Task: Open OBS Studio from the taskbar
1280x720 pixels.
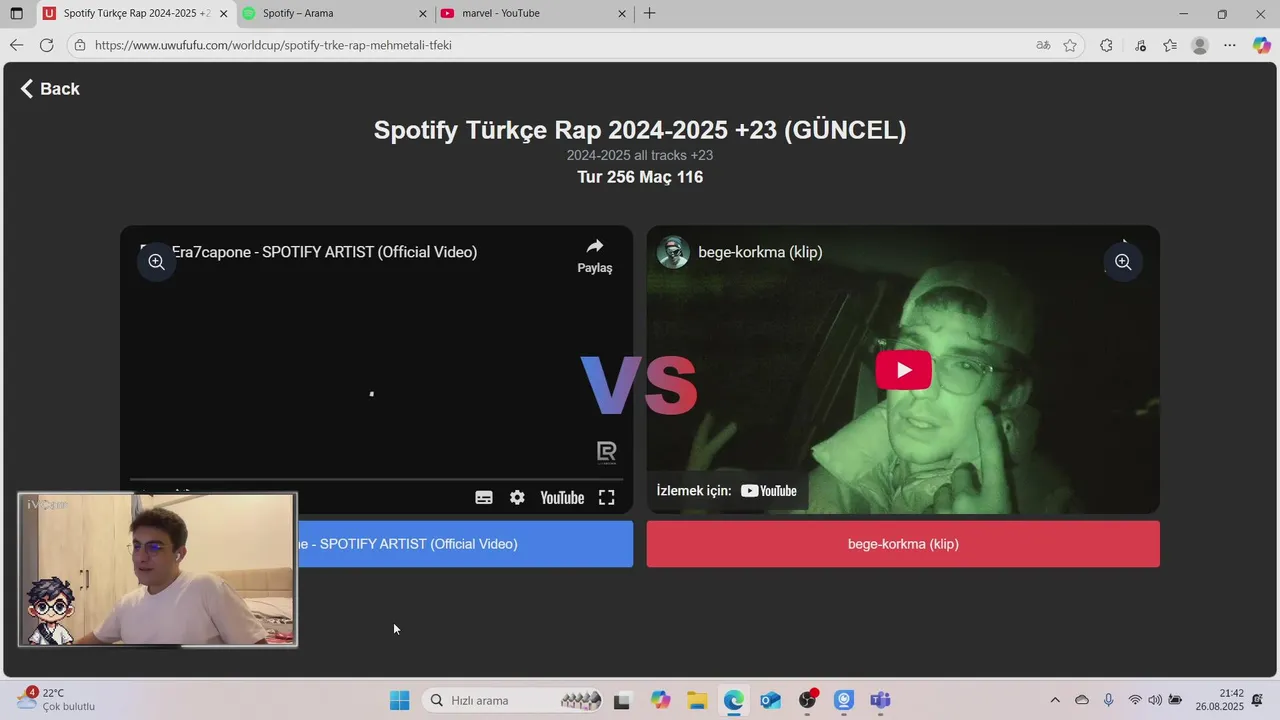Action: pyautogui.click(x=807, y=700)
